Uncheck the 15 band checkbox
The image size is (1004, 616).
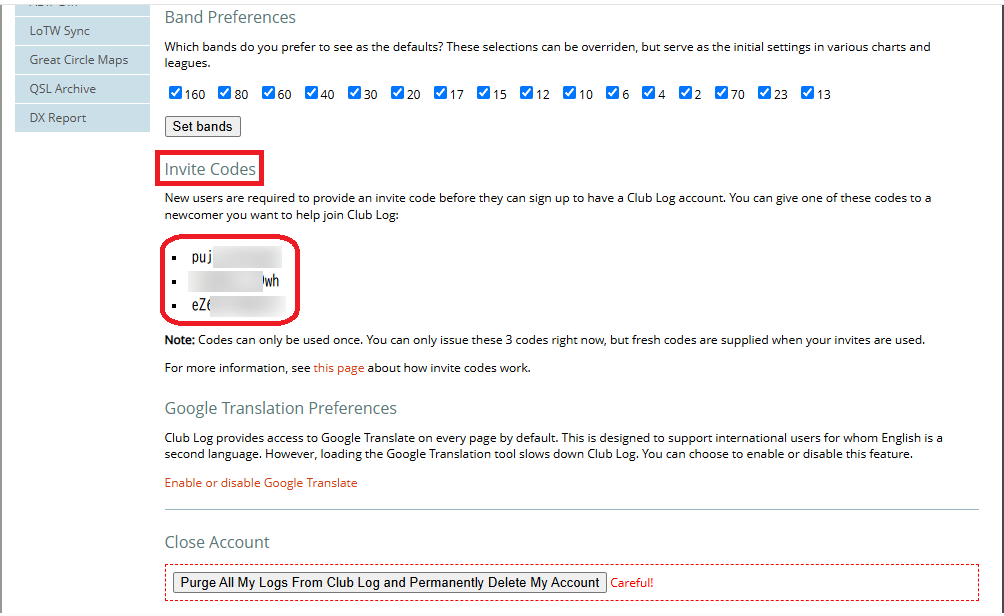[x=483, y=93]
